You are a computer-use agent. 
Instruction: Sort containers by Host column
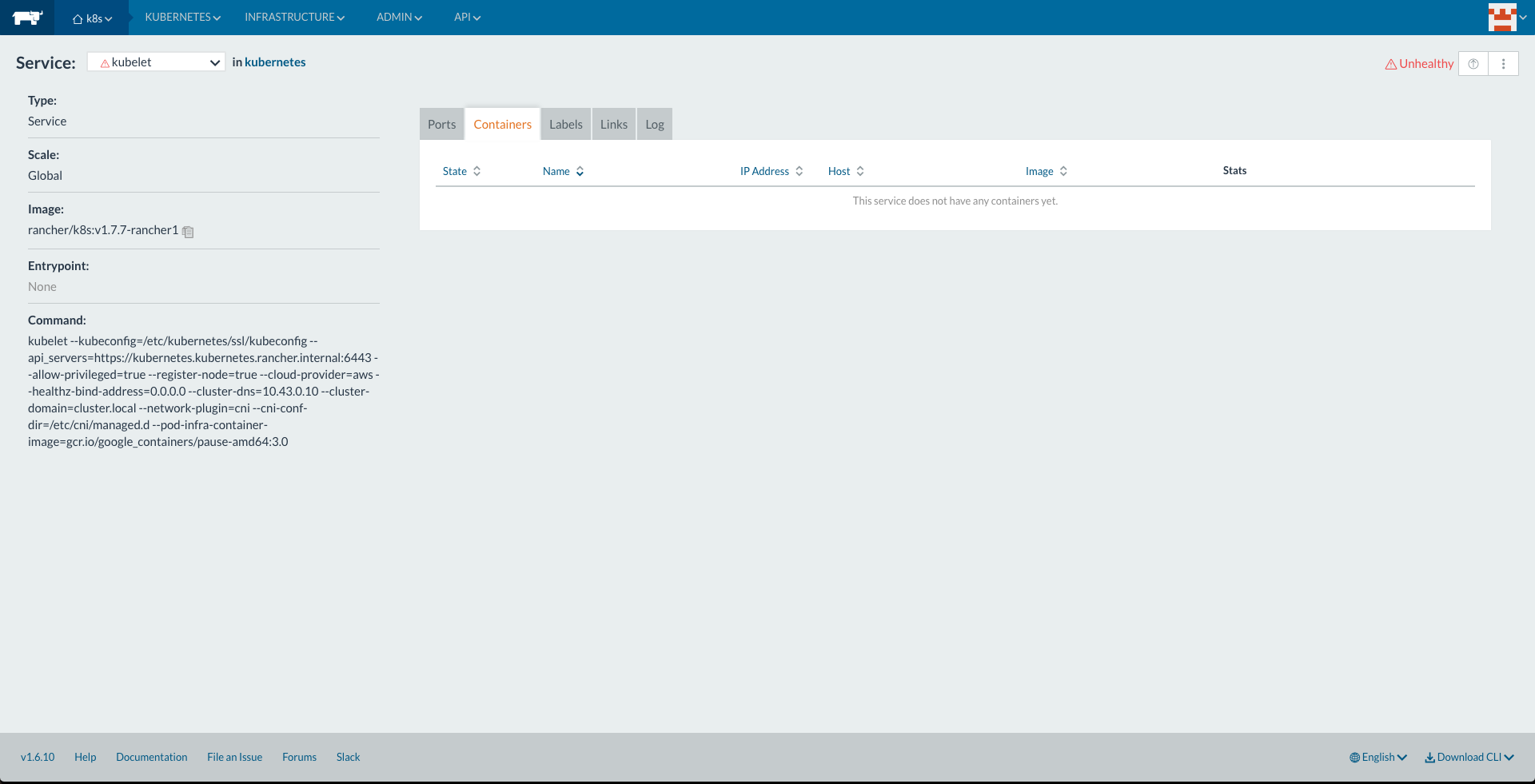pos(846,171)
